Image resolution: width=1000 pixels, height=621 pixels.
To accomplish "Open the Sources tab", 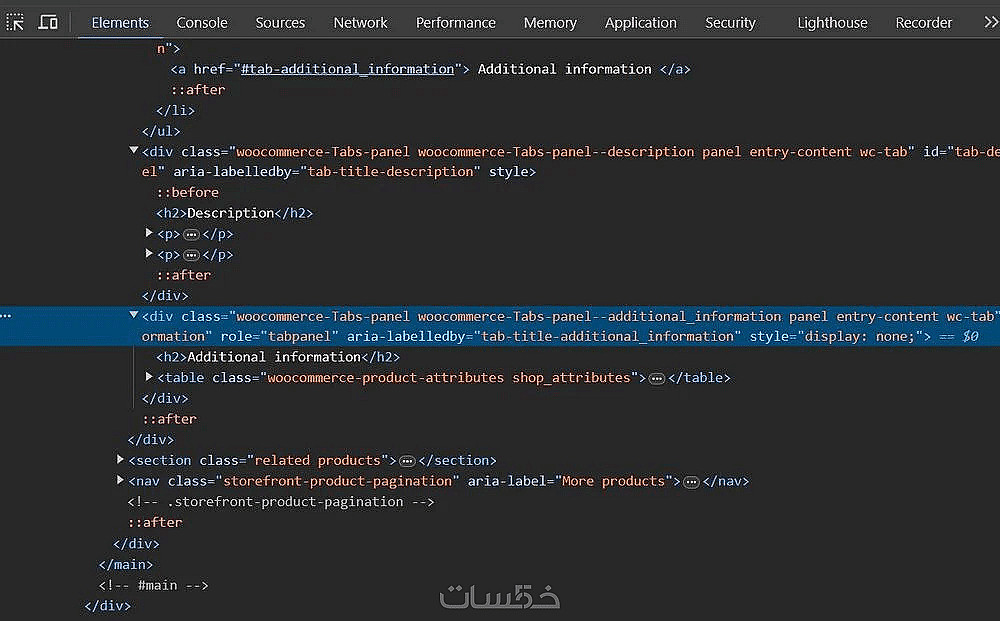I will [x=280, y=22].
